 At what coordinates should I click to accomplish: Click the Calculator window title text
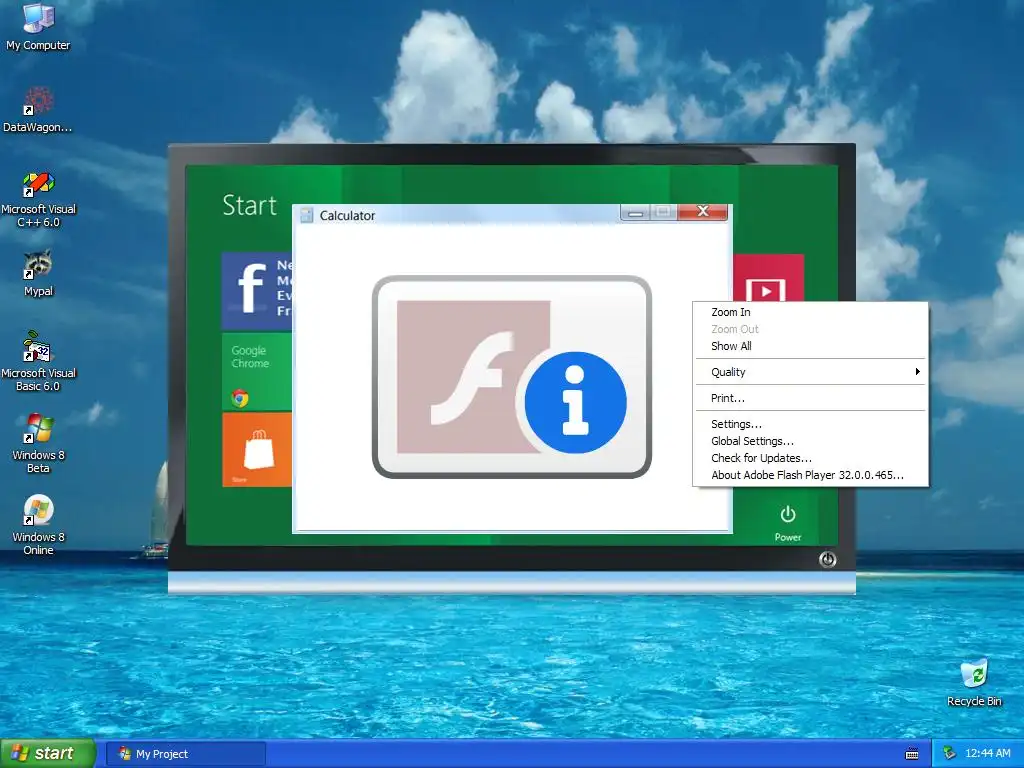click(x=347, y=216)
